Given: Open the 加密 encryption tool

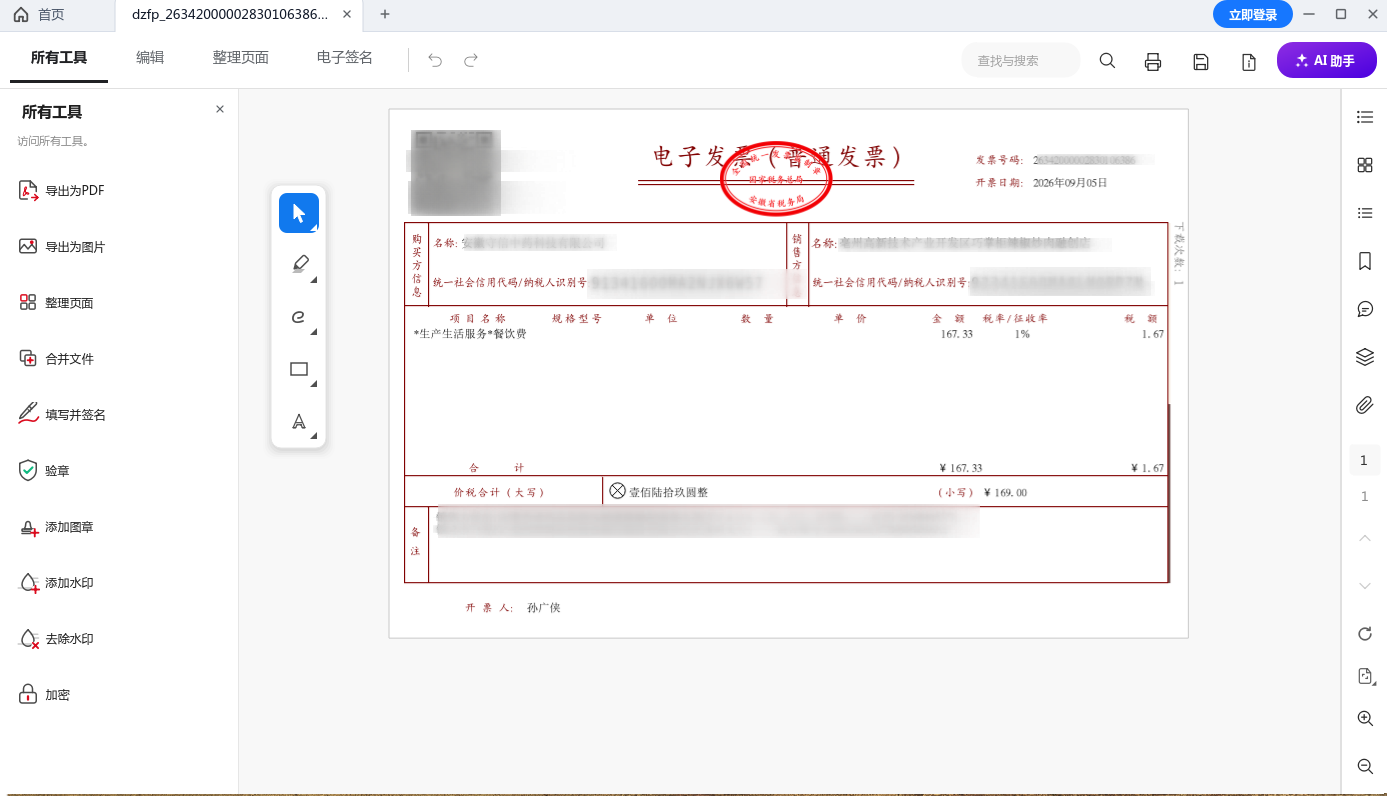Looking at the screenshot, I should 45,695.
